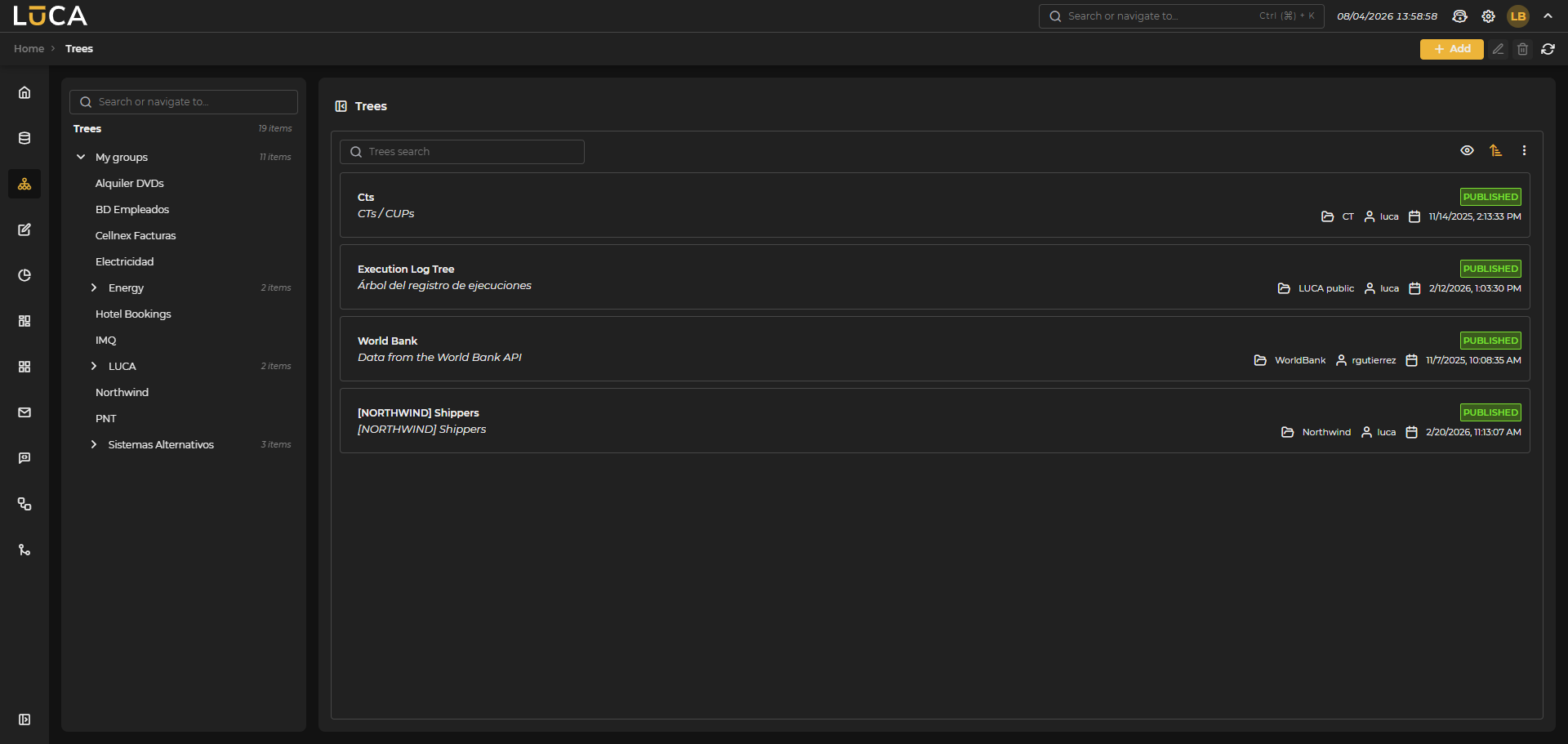Open the three-dot more options menu

coord(1524,150)
